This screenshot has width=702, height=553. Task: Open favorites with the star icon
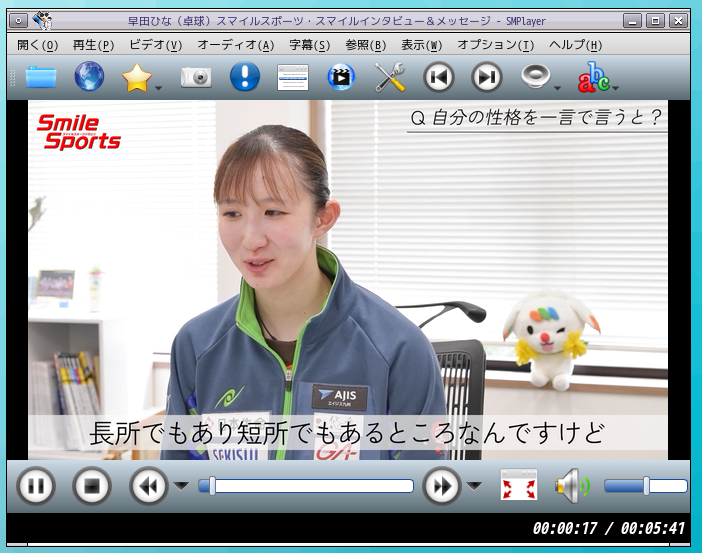(137, 77)
